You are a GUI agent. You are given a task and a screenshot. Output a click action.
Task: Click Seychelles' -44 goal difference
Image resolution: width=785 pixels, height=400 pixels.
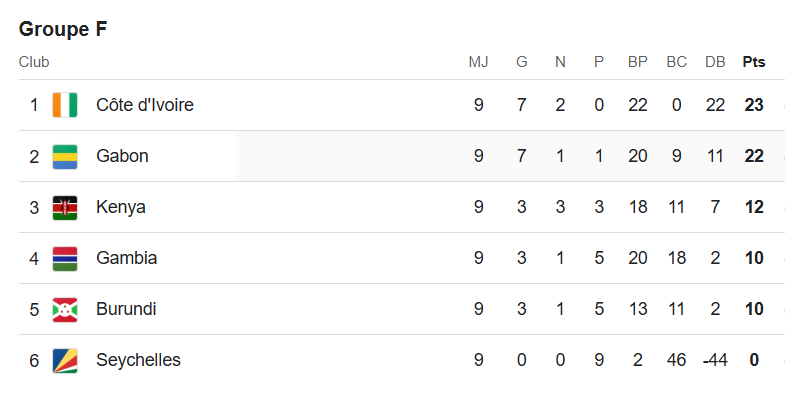[x=715, y=360]
